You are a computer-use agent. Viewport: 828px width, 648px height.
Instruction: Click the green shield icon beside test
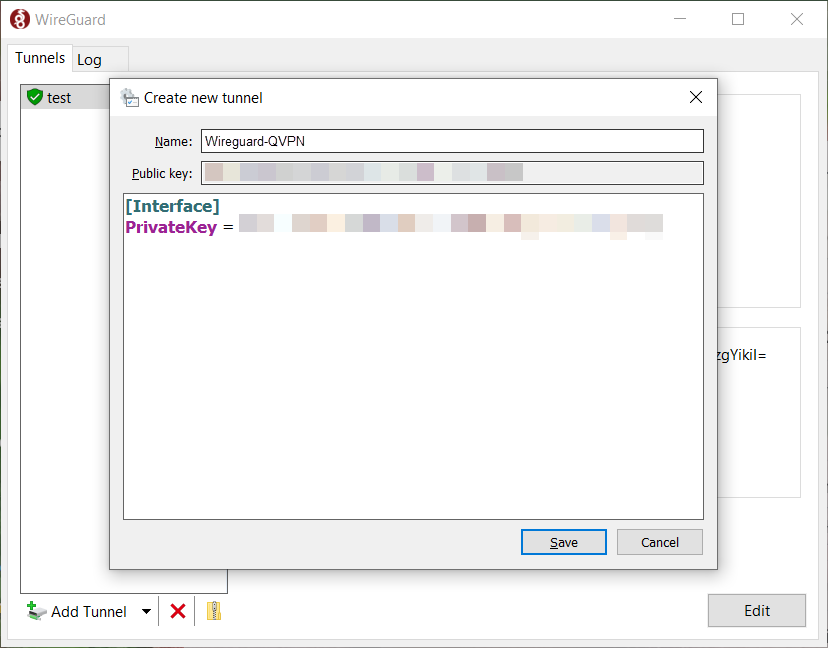(35, 97)
